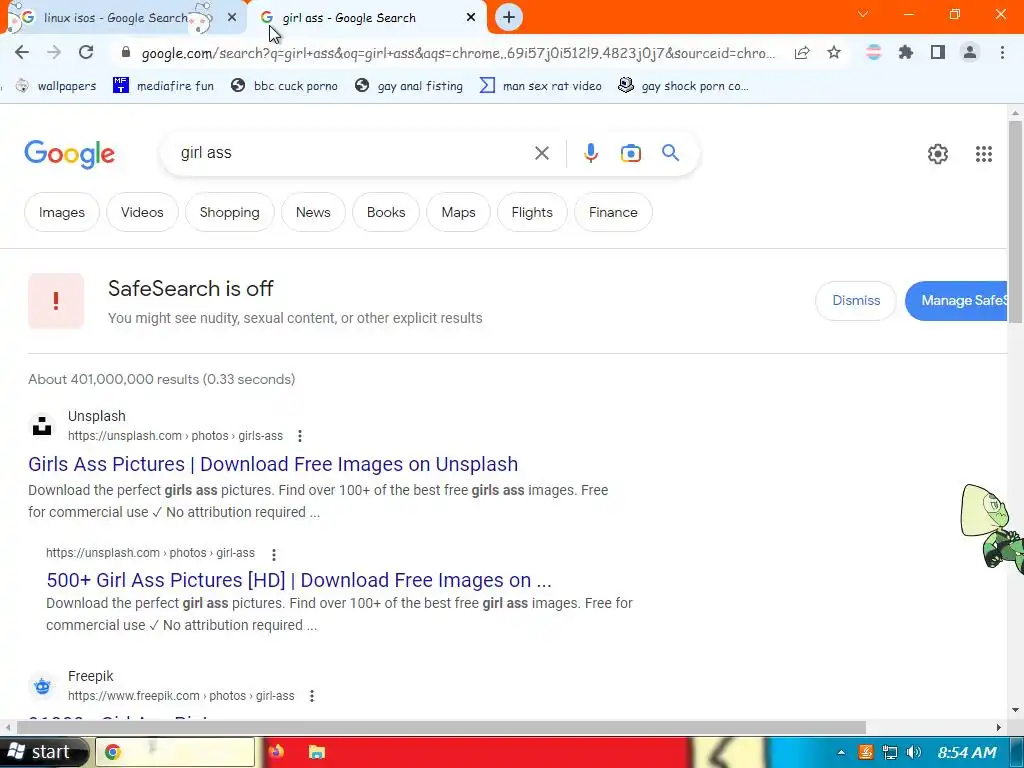
Task: Launch Firefox from the taskbar
Action: pos(276,752)
